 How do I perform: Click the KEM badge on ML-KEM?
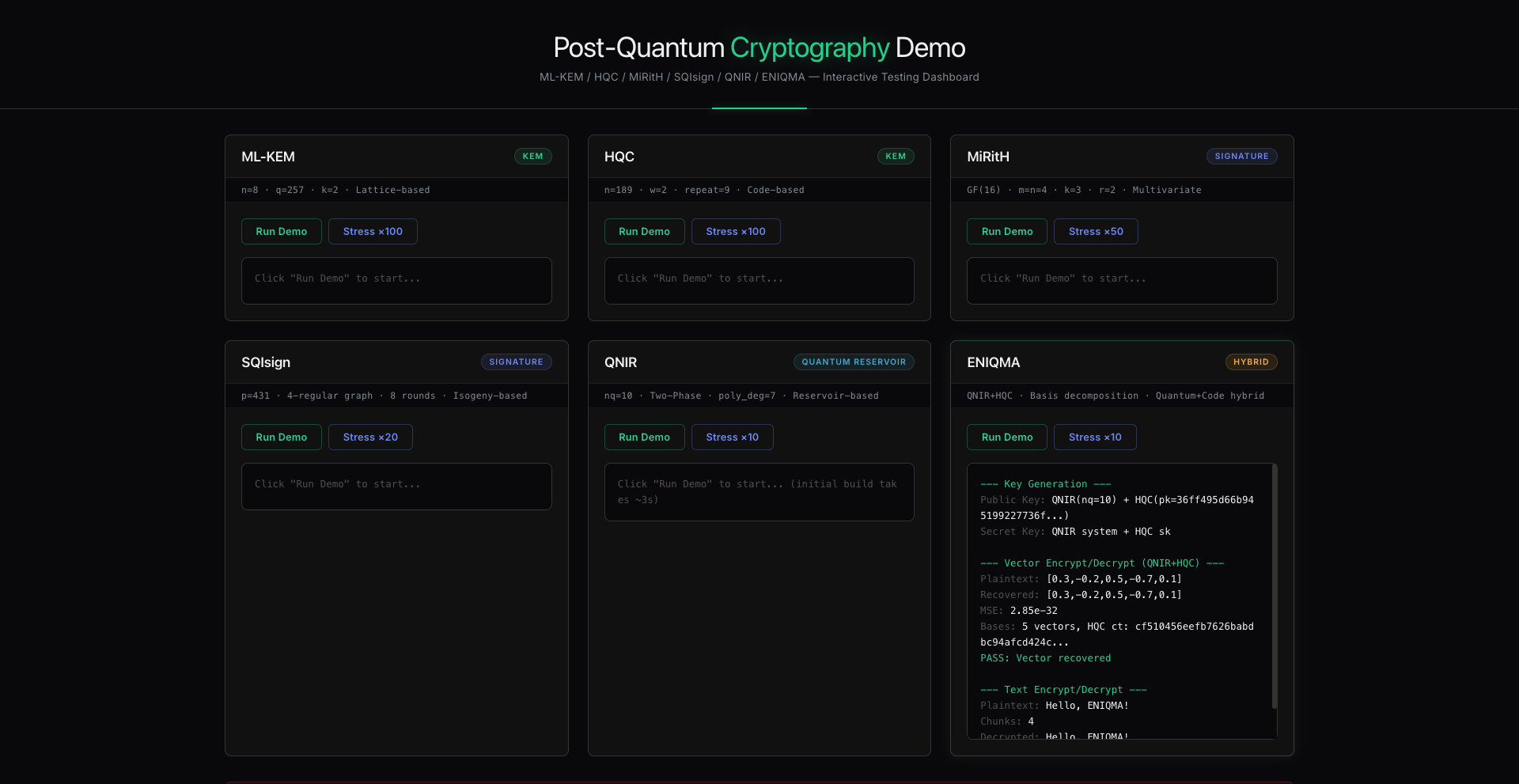532,157
